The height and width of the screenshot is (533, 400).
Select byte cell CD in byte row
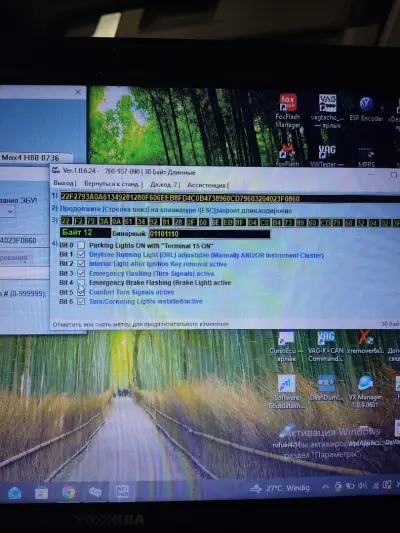(x=326, y=223)
